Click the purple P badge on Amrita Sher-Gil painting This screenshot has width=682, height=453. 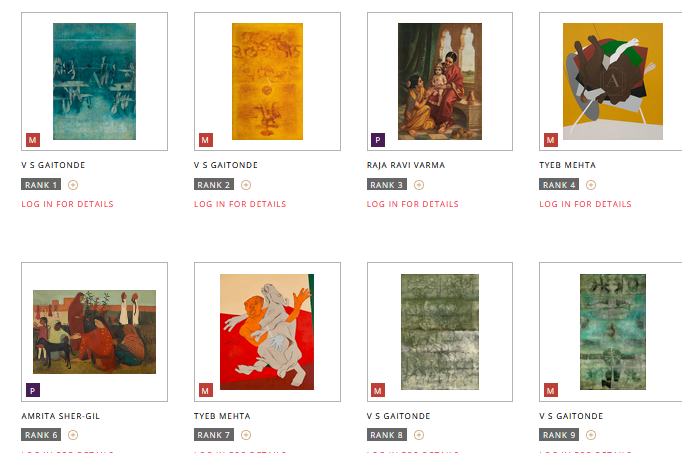tap(33, 390)
